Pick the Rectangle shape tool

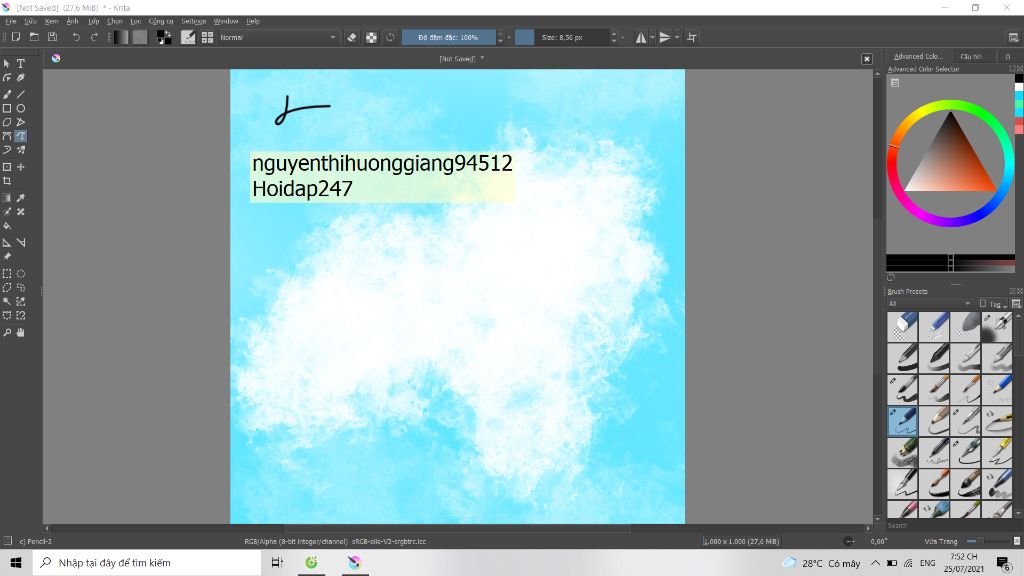tap(7, 108)
